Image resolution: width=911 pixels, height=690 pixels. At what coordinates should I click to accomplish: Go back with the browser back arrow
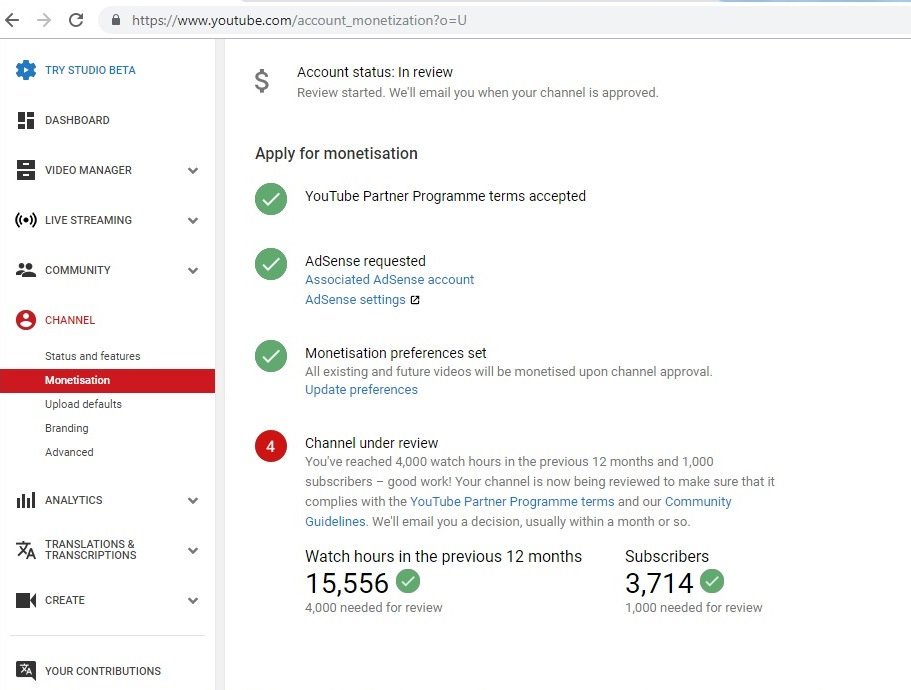pyautogui.click(x=12, y=20)
